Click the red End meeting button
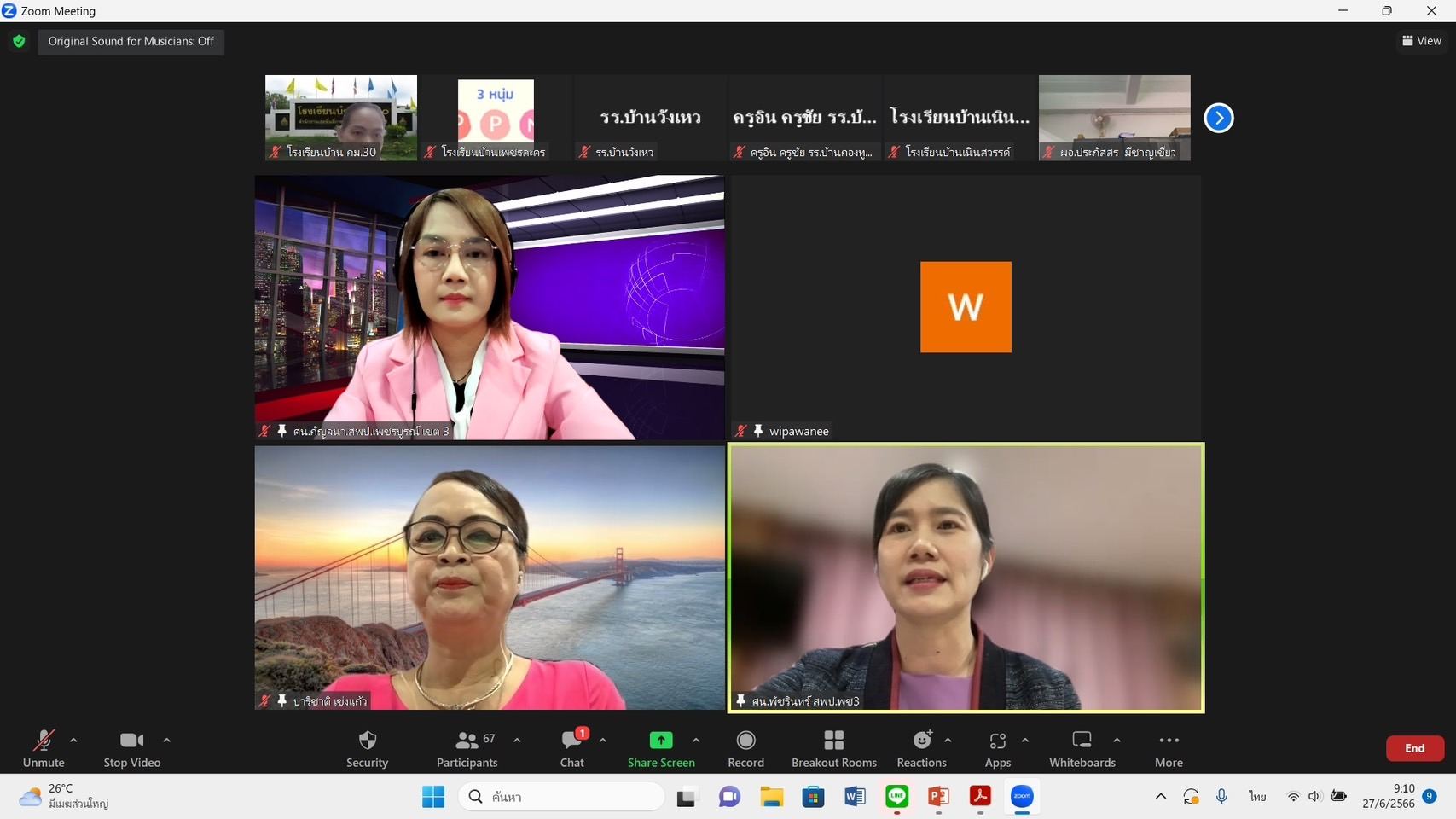The height and width of the screenshot is (819, 1456). point(1415,748)
